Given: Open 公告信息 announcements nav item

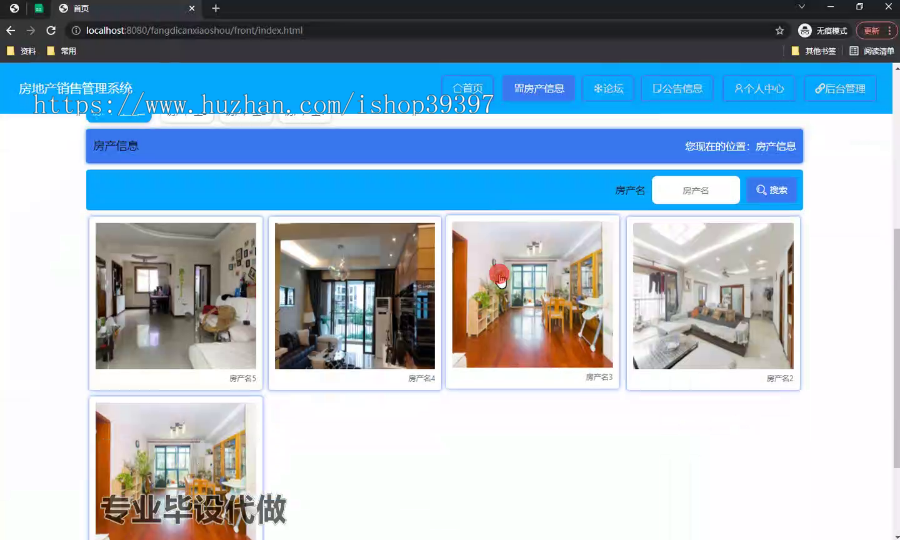Looking at the screenshot, I should tap(677, 88).
